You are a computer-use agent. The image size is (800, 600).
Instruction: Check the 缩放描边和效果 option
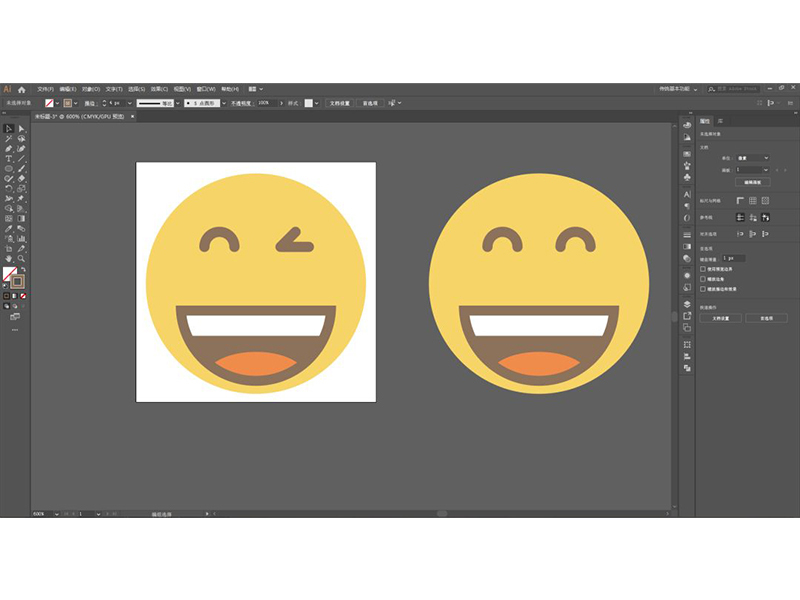click(x=703, y=288)
